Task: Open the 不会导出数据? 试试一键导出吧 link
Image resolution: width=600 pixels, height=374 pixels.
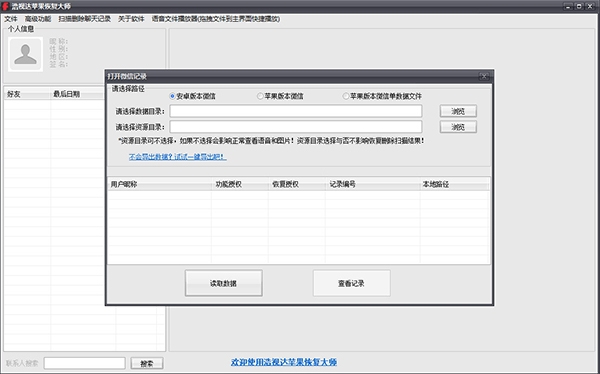Action: (178, 157)
